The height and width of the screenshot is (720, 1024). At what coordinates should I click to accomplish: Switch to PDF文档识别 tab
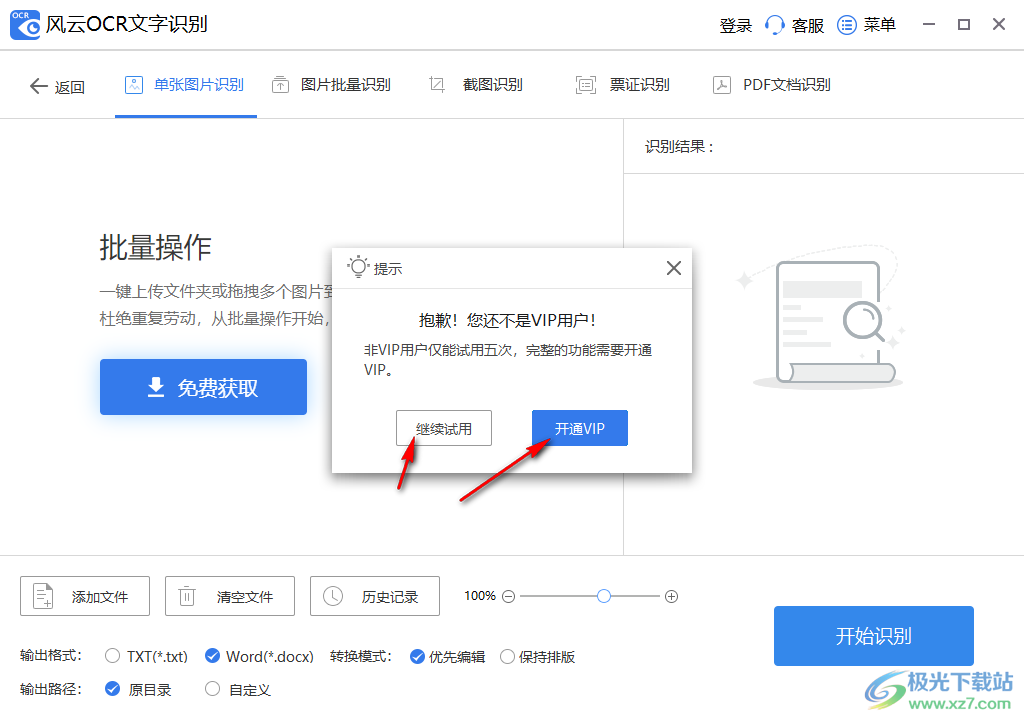pyautogui.click(x=772, y=85)
